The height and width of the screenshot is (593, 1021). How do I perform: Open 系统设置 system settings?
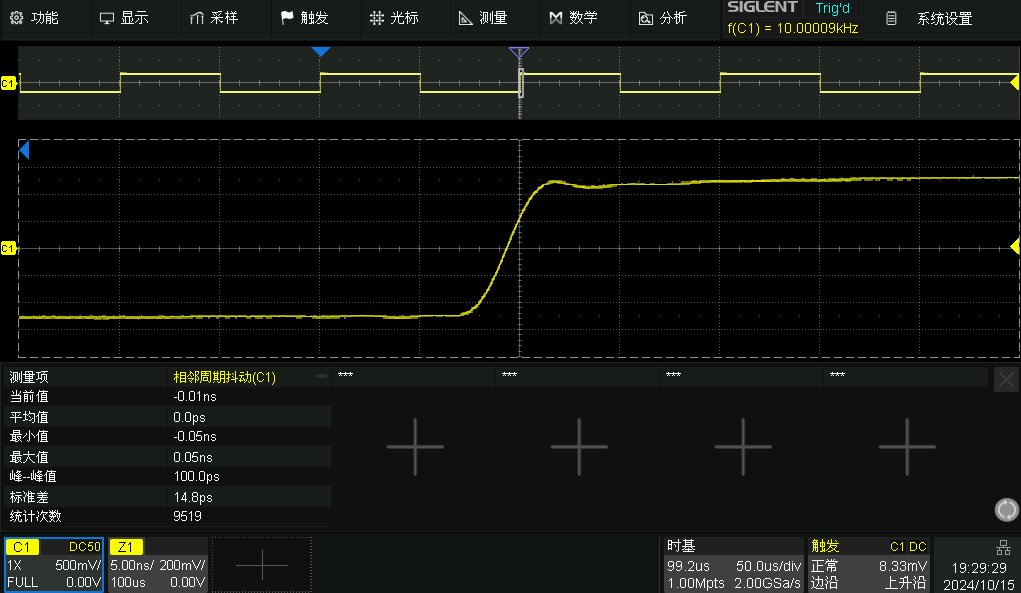coord(944,19)
